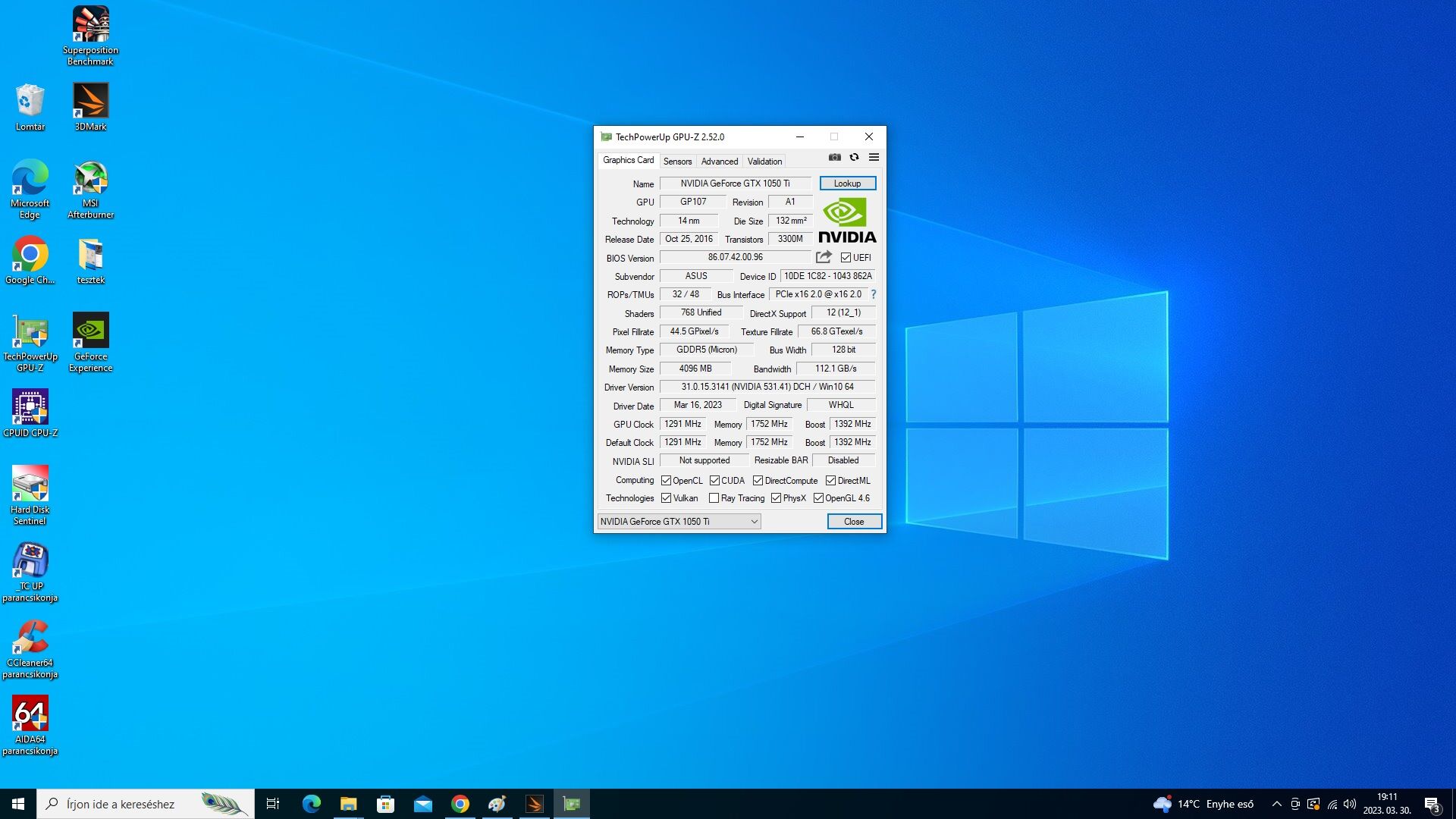Viewport: 1456px width, 819px height.
Task: Click the GPU-Z refresh icon
Action: 854,157
